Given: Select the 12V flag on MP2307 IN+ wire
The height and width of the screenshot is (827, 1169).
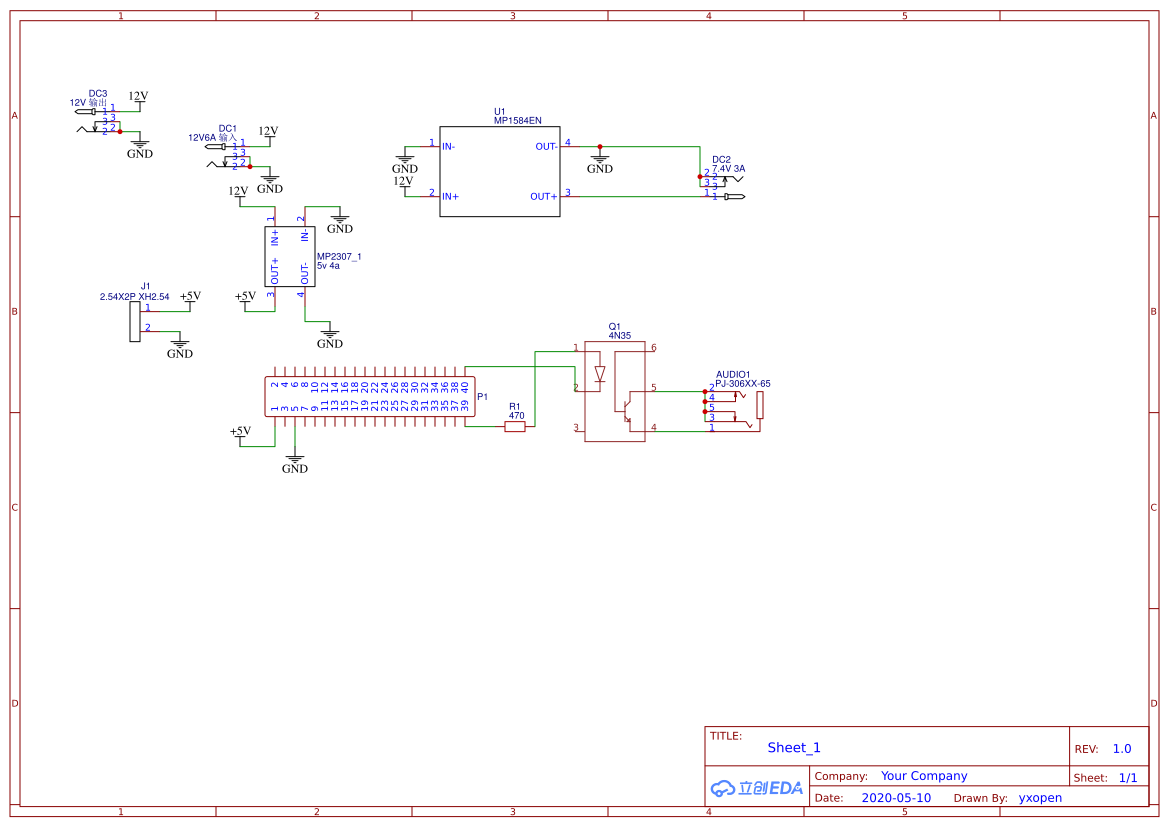Looking at the screenshot, I should point(238,194).
